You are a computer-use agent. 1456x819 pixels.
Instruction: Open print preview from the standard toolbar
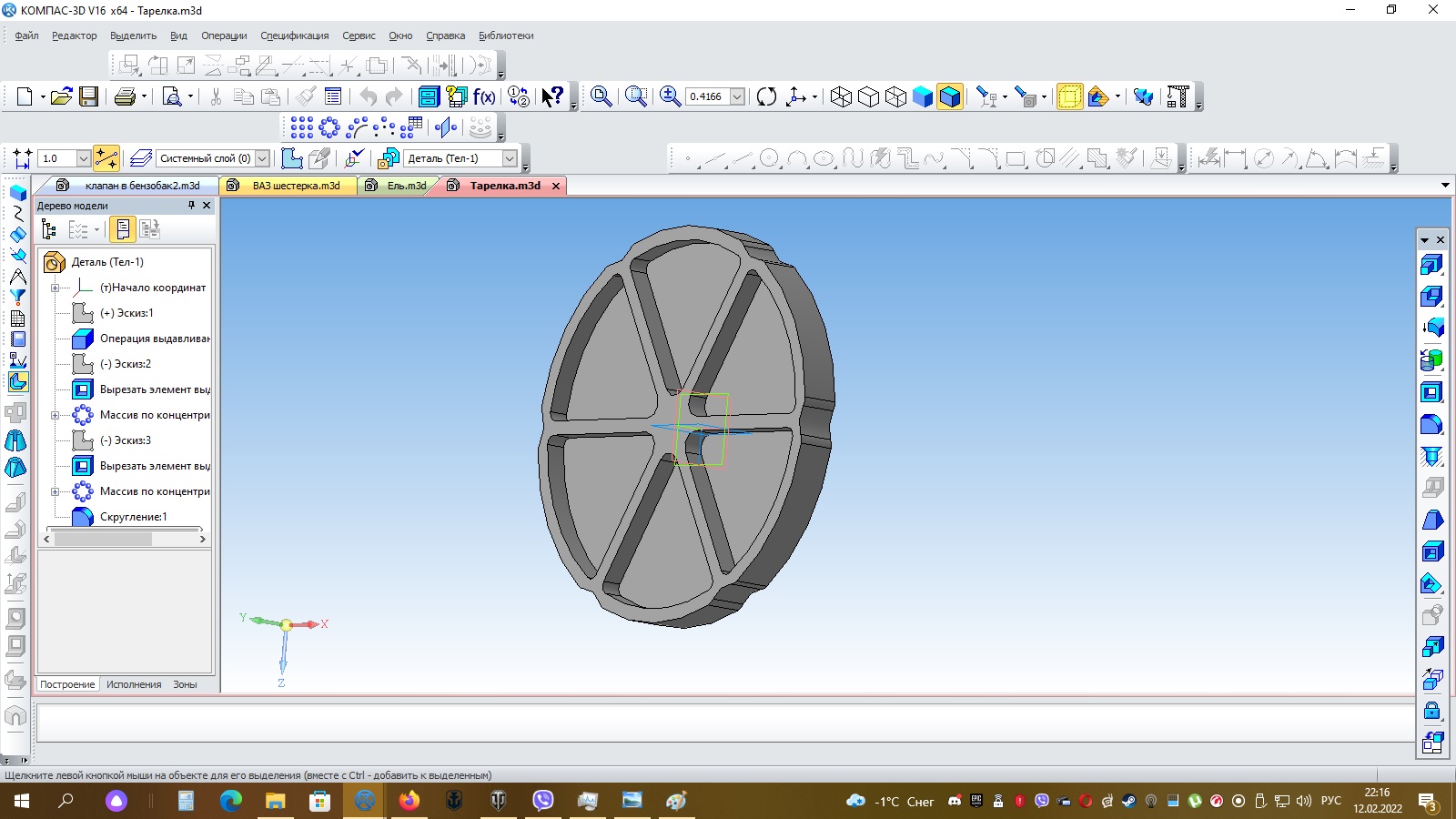click(x=171, y=96)
